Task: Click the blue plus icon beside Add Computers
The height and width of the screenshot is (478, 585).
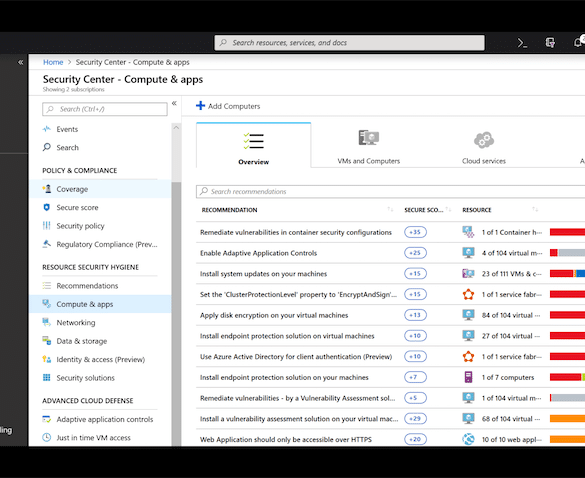Action: [x=200, y=106]
